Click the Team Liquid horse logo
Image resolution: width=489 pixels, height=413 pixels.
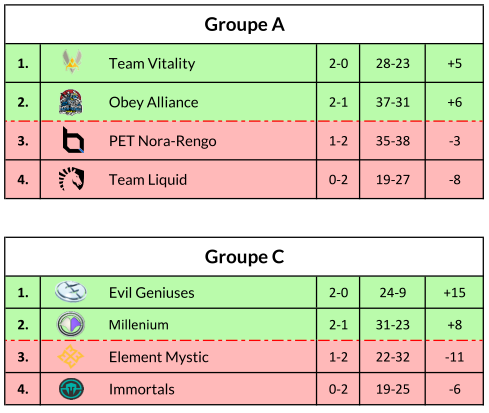(x=72, y=179)
